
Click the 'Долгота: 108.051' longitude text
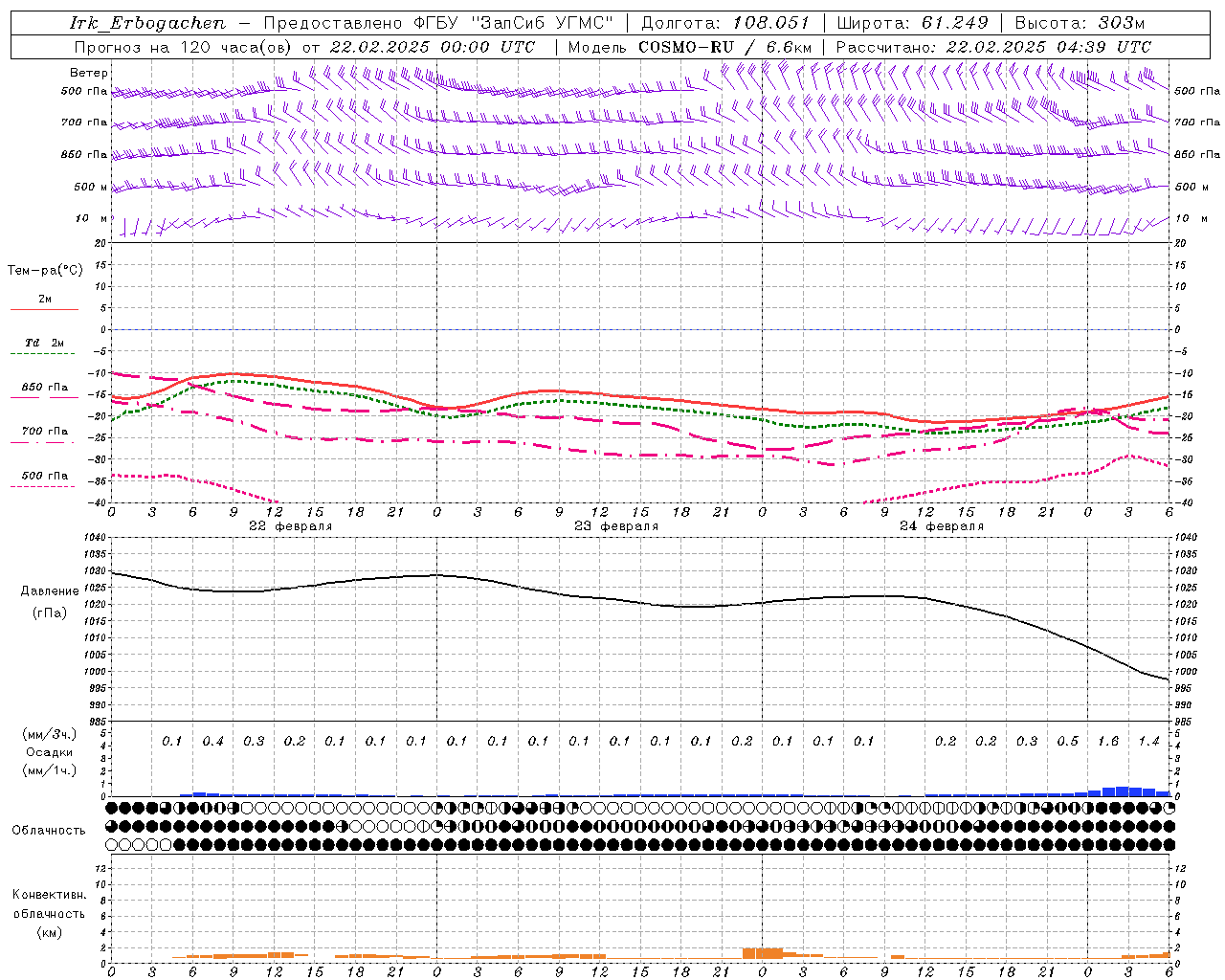[x=725, y=24]
